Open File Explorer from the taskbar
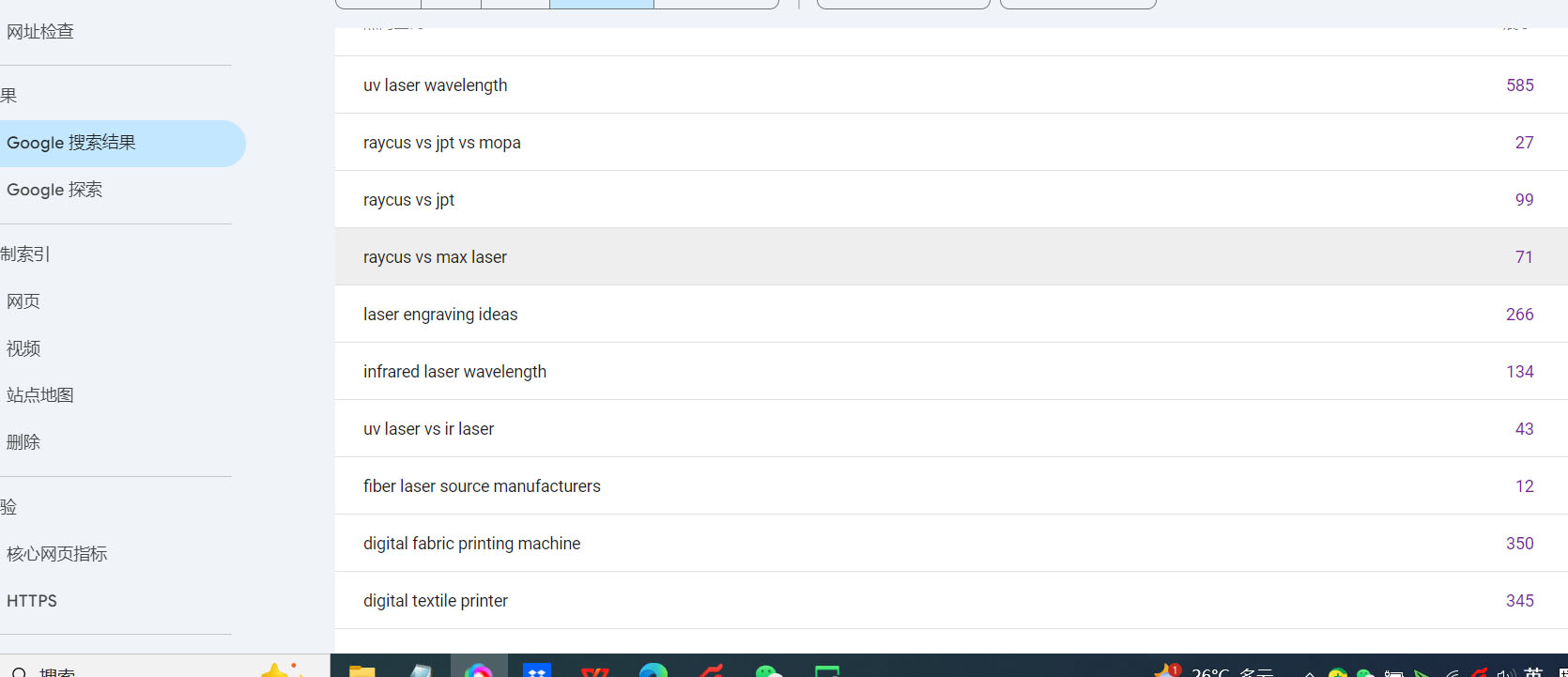 pos(362,670)
